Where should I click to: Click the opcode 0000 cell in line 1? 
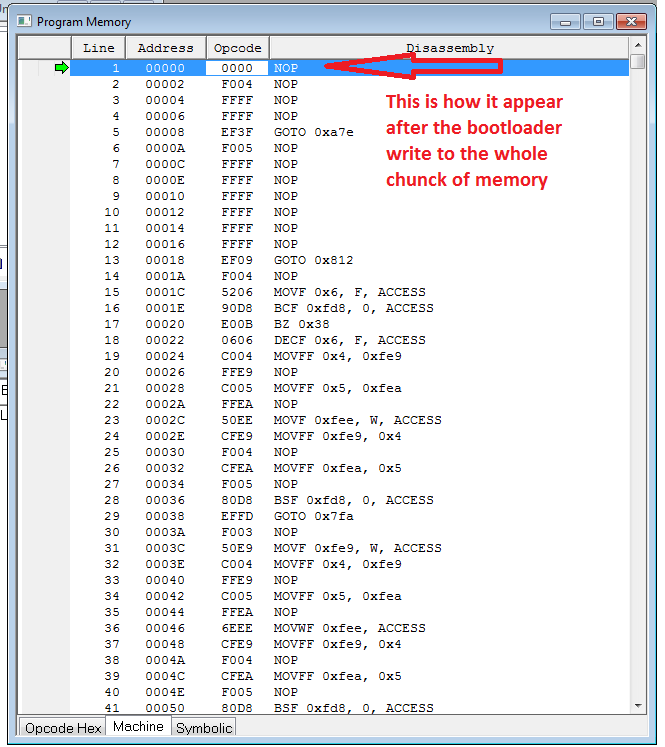237,68
